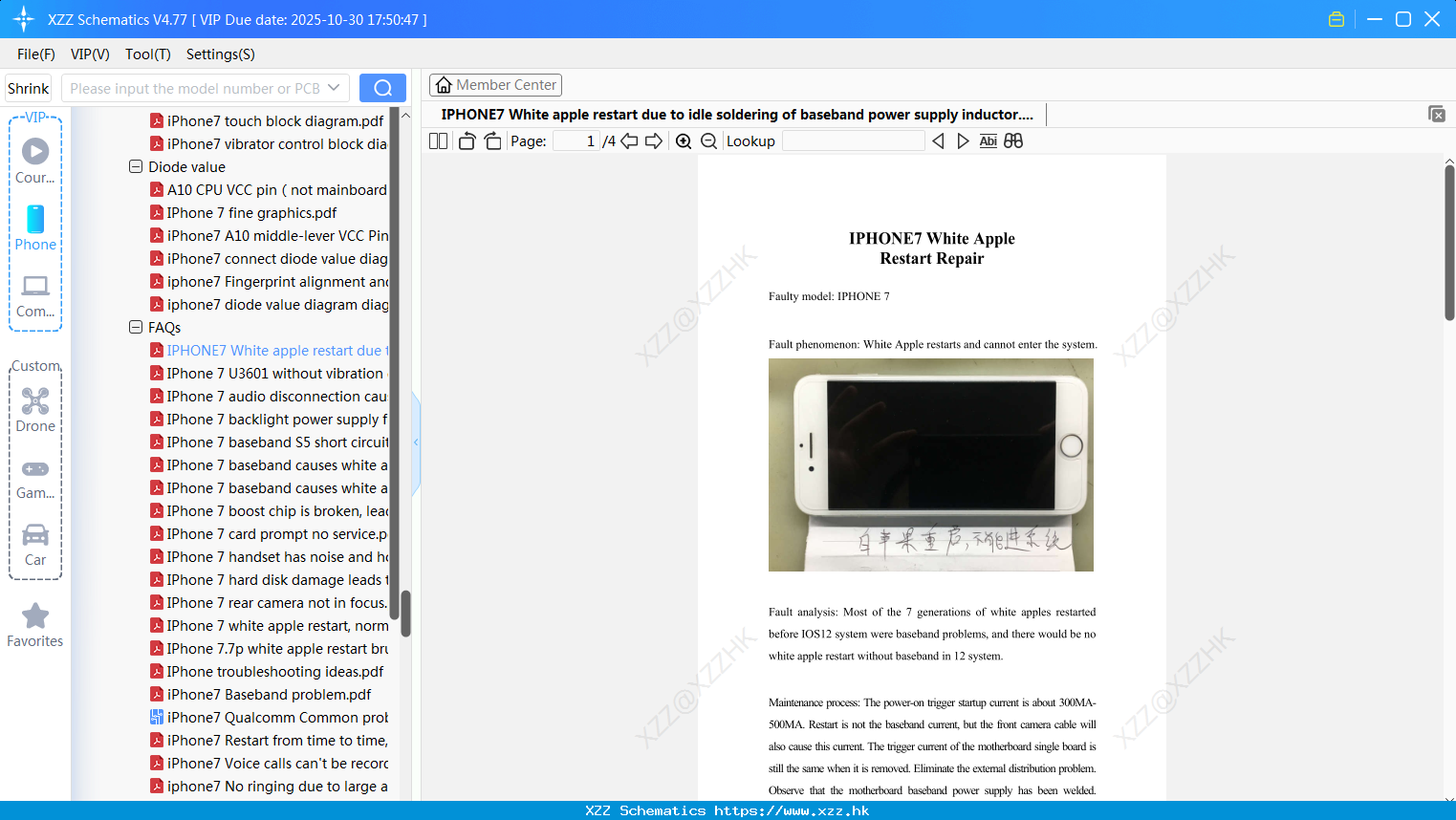Open Drone category
Viewport: 1456px width, 820px height.
[35, 410]
